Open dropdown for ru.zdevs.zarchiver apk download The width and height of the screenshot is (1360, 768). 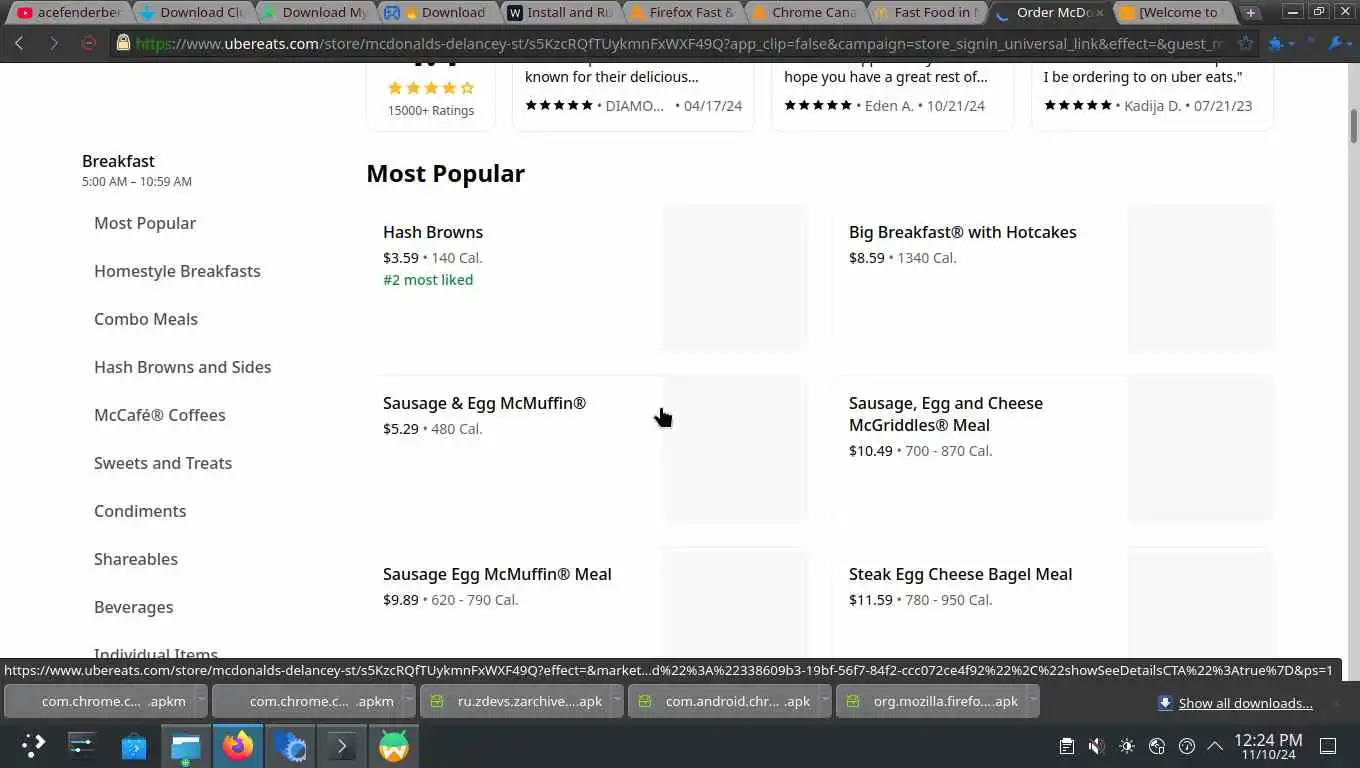(616, 701)
